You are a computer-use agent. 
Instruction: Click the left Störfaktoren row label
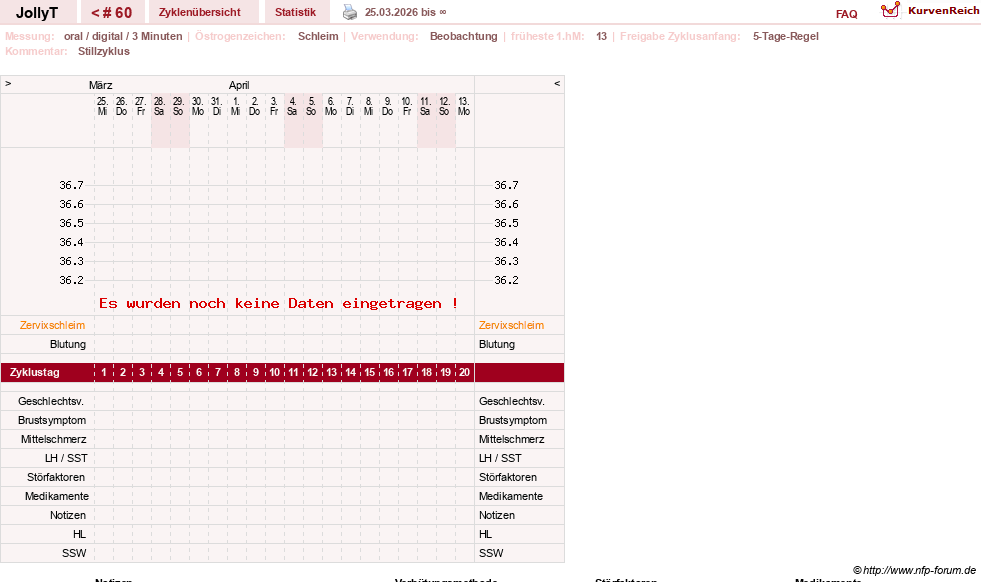point(56,477)
